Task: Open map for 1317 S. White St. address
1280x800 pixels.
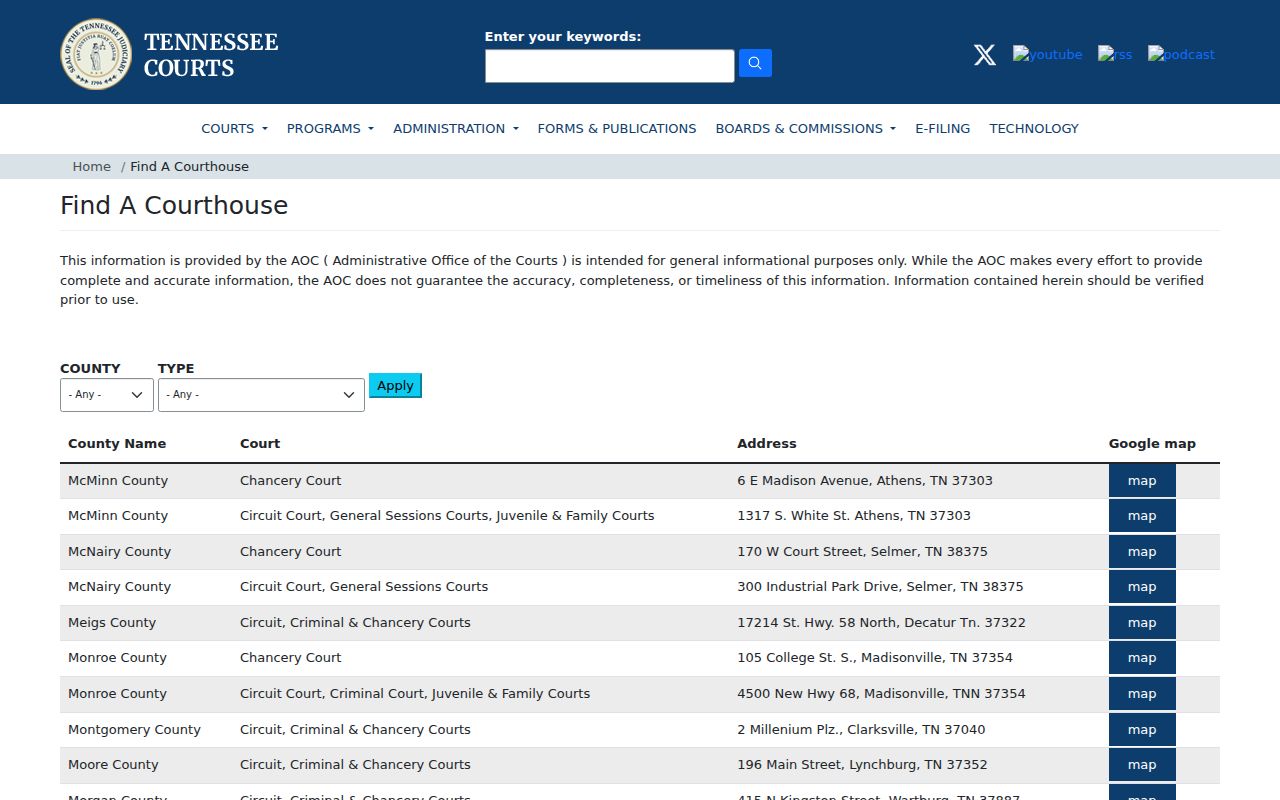Action: pyautogui.click(x=1142, y=516)
